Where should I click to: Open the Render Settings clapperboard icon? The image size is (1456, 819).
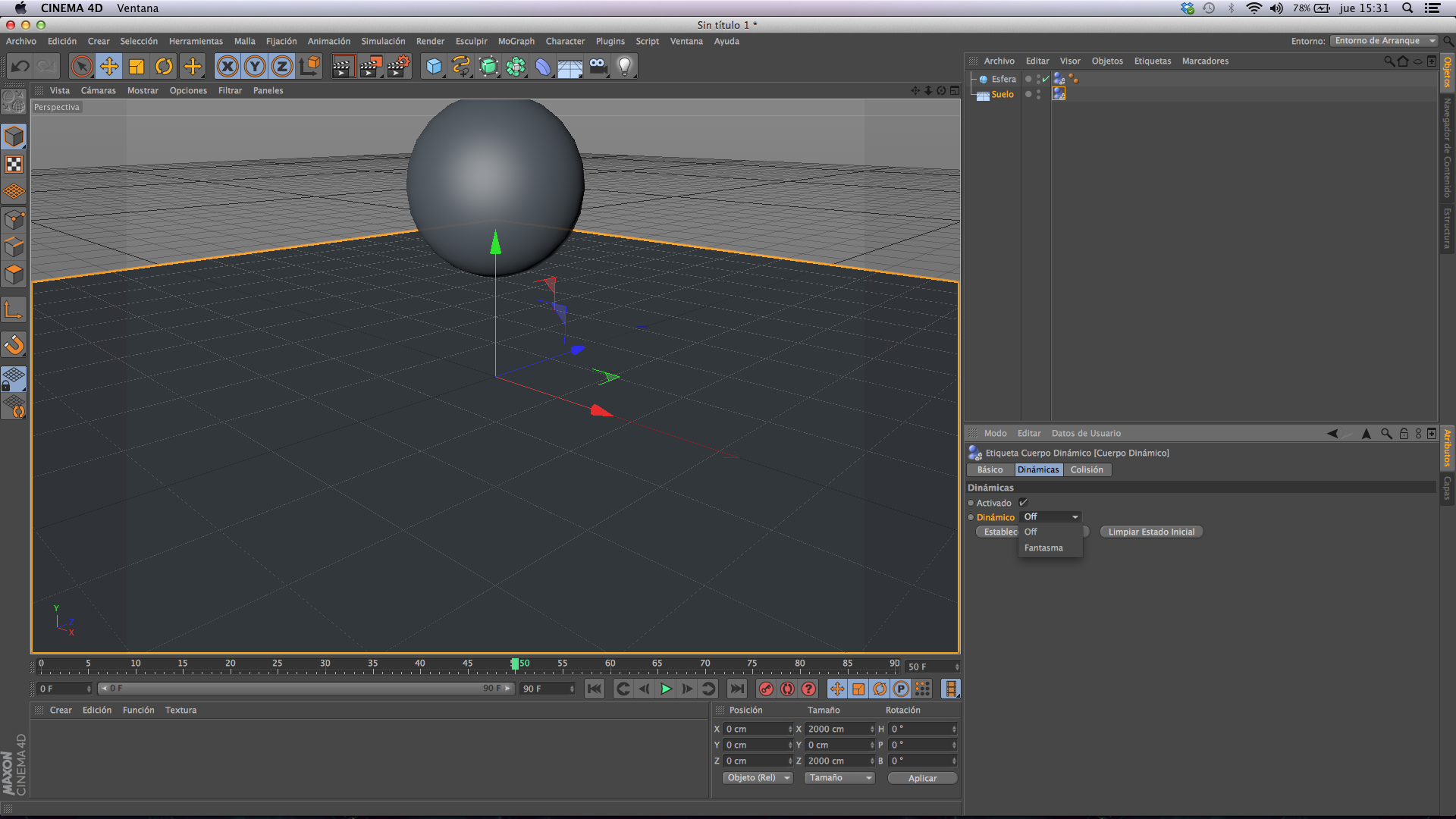398,67
